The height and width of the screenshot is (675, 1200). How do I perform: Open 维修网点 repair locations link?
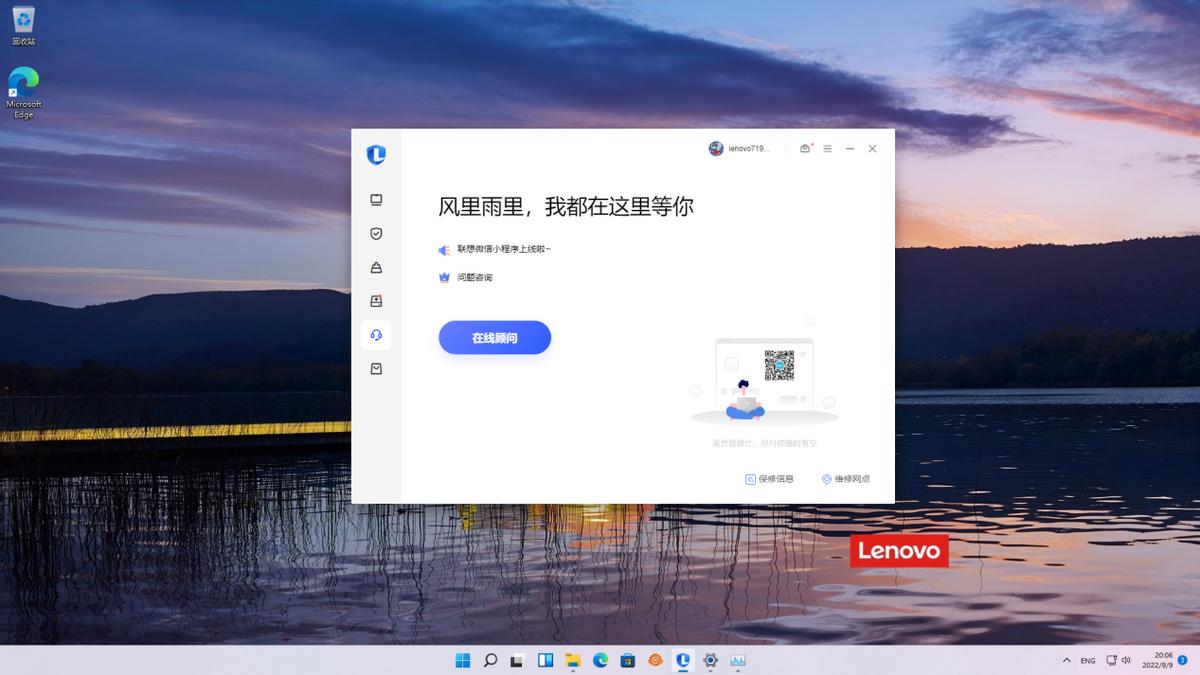[x=846, y=478]
